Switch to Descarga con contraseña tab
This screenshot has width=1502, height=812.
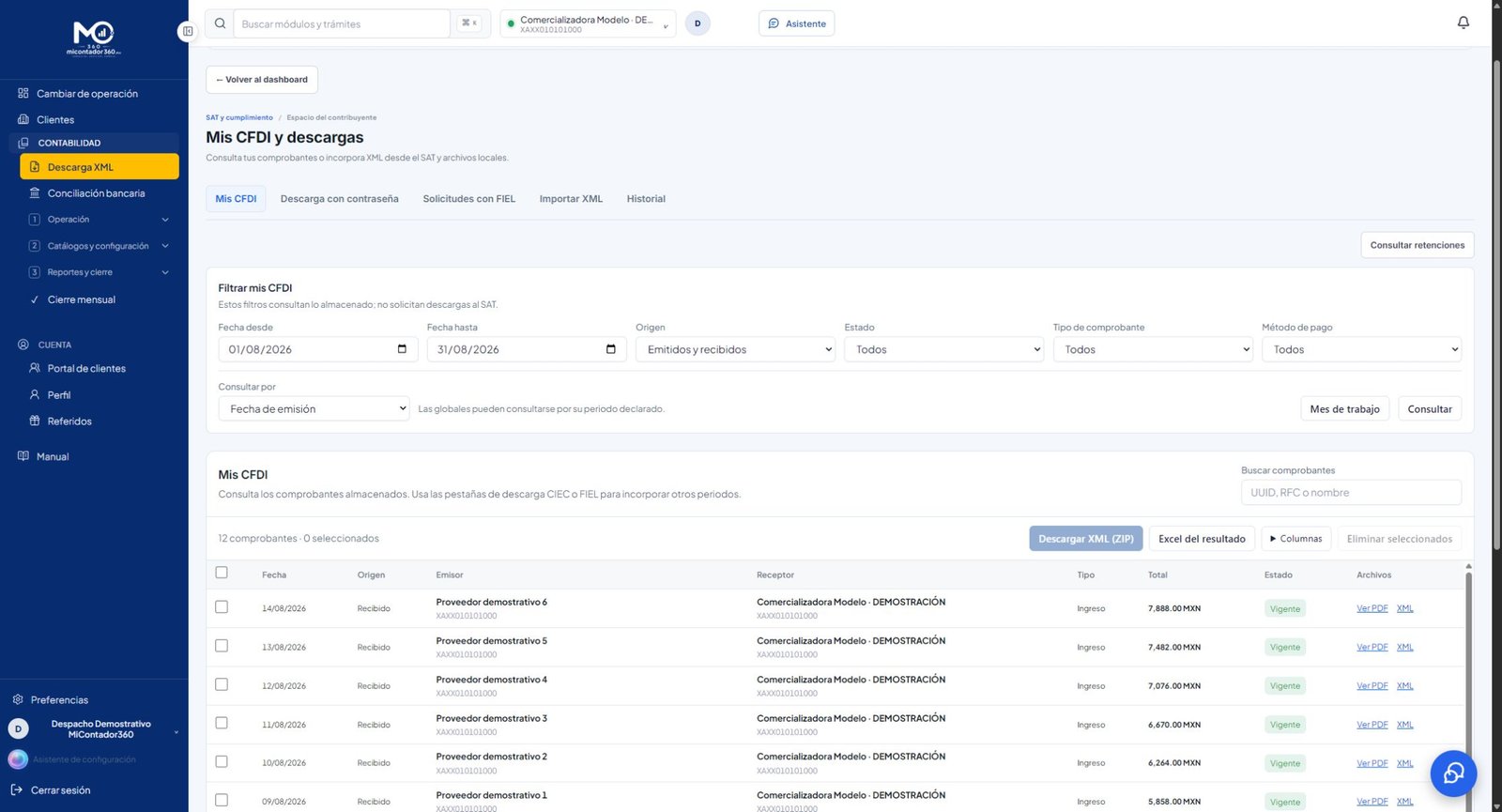tap(339, 199)
